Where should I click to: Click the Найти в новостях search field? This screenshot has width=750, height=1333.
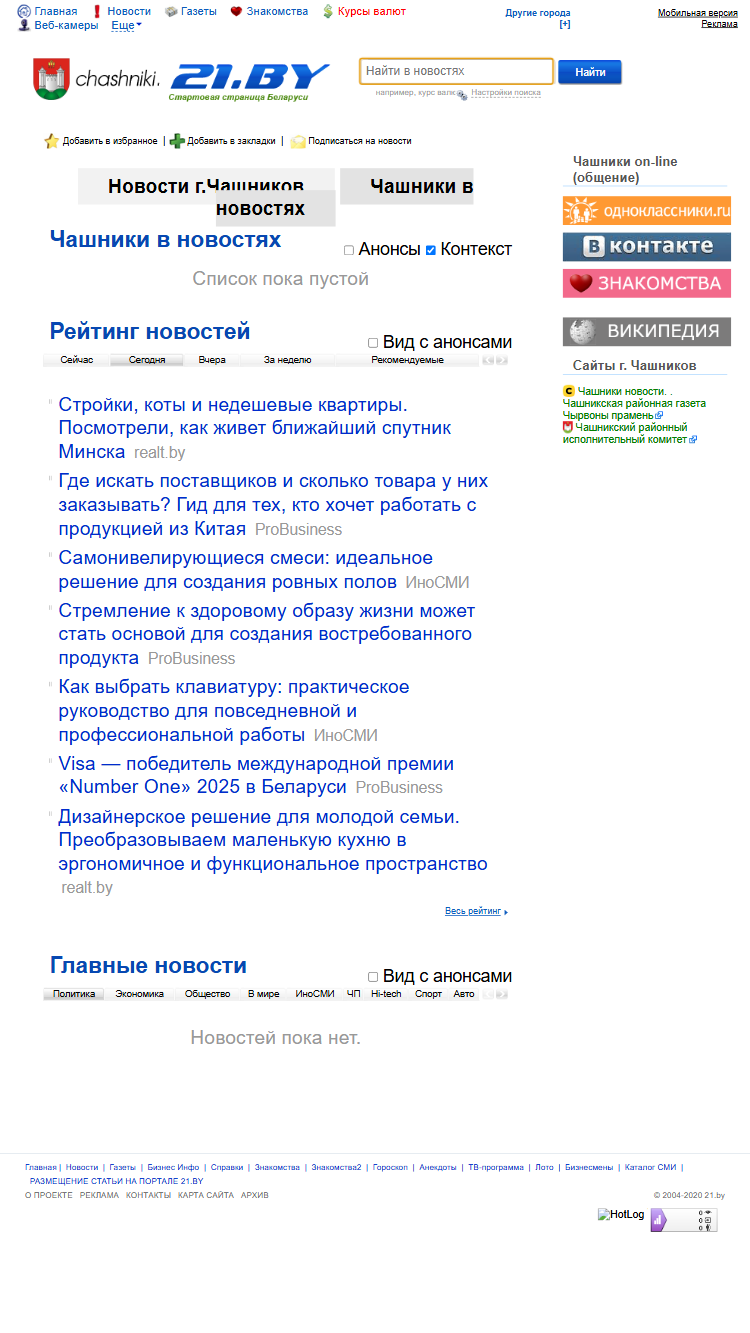pos(456,71)
